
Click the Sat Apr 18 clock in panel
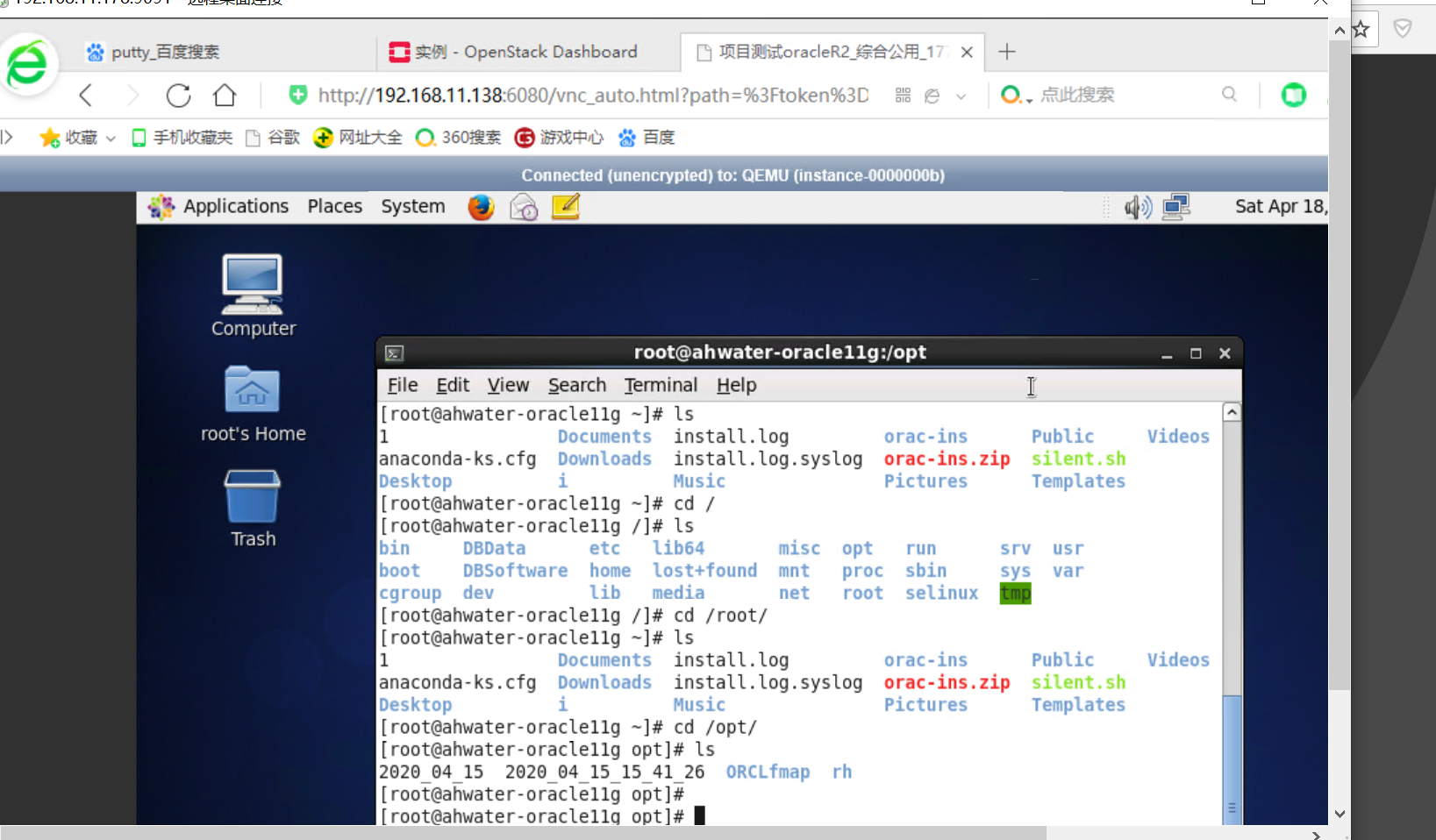[1281, 207]
